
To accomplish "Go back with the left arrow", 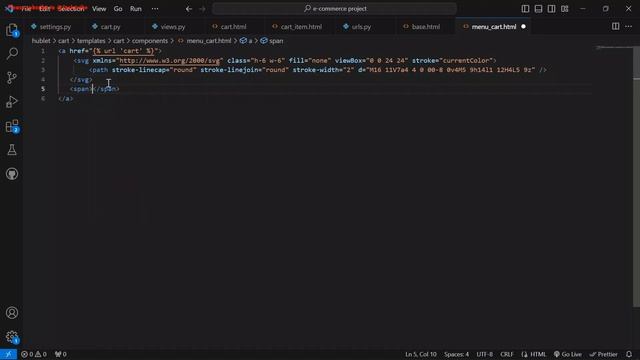I will click(x=189, y=9).
